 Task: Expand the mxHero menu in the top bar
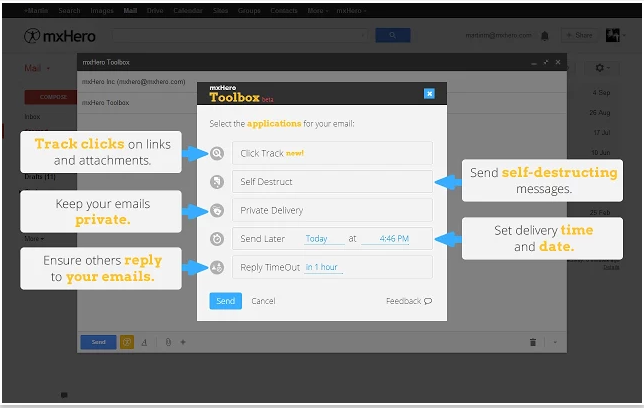[x=351, y=11]
